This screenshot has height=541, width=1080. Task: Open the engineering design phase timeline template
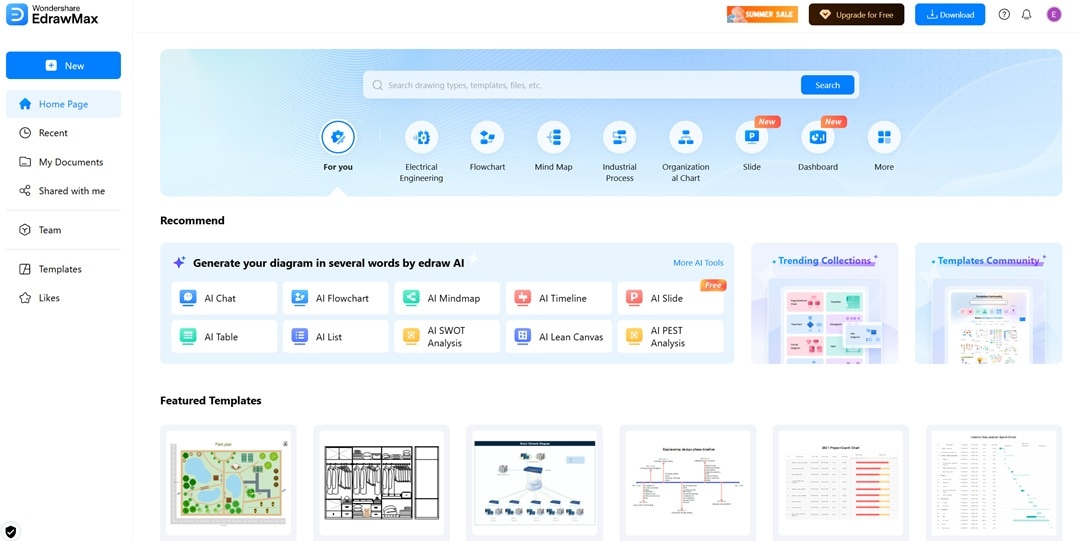coord(687,483)
